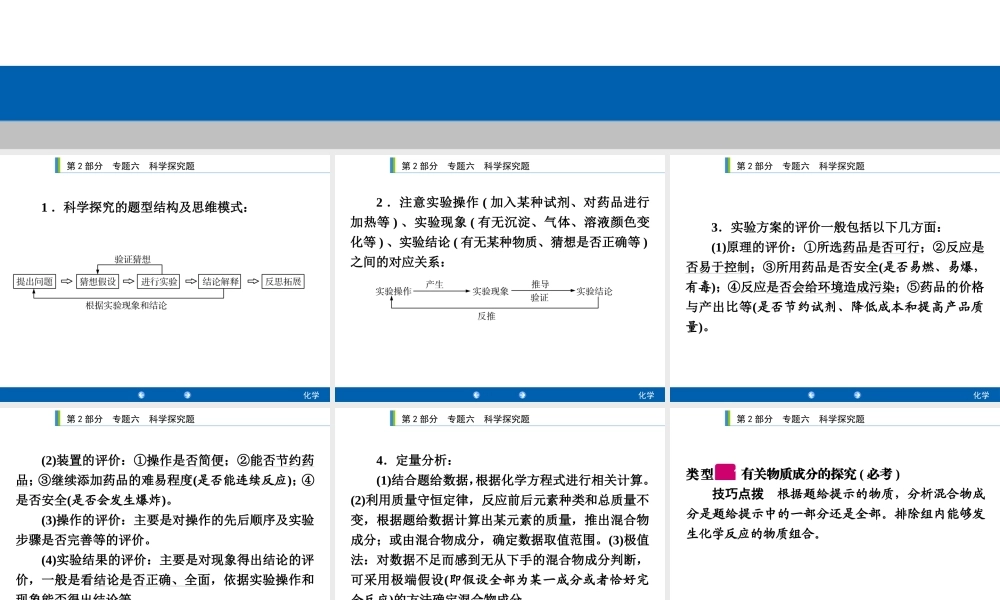Click the 反思拓展 flowchart box
The height and width of the screenshot is (600, 1000).
point(283,282)
